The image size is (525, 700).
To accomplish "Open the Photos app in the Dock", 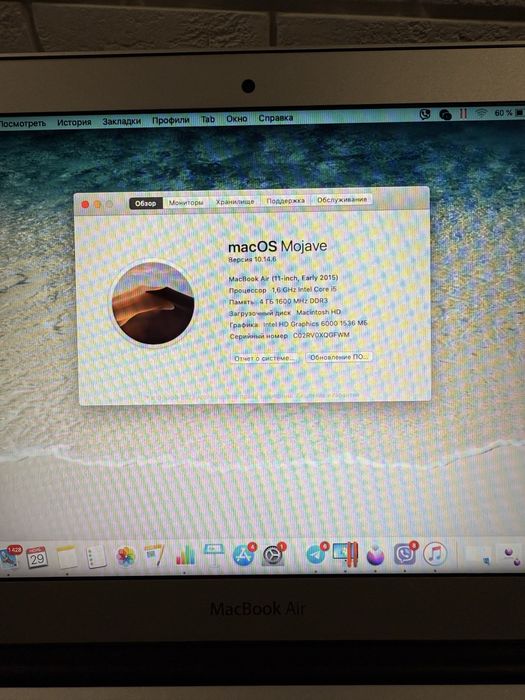I will pyautogui.click(x=125, y=557).
